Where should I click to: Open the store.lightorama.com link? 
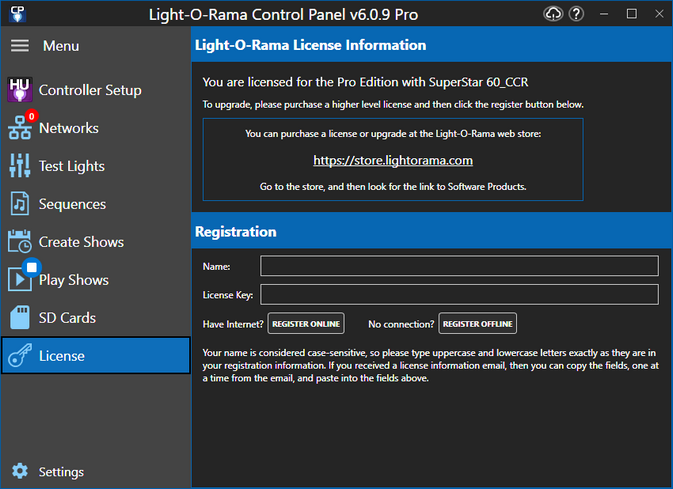(x=393, y=160)
